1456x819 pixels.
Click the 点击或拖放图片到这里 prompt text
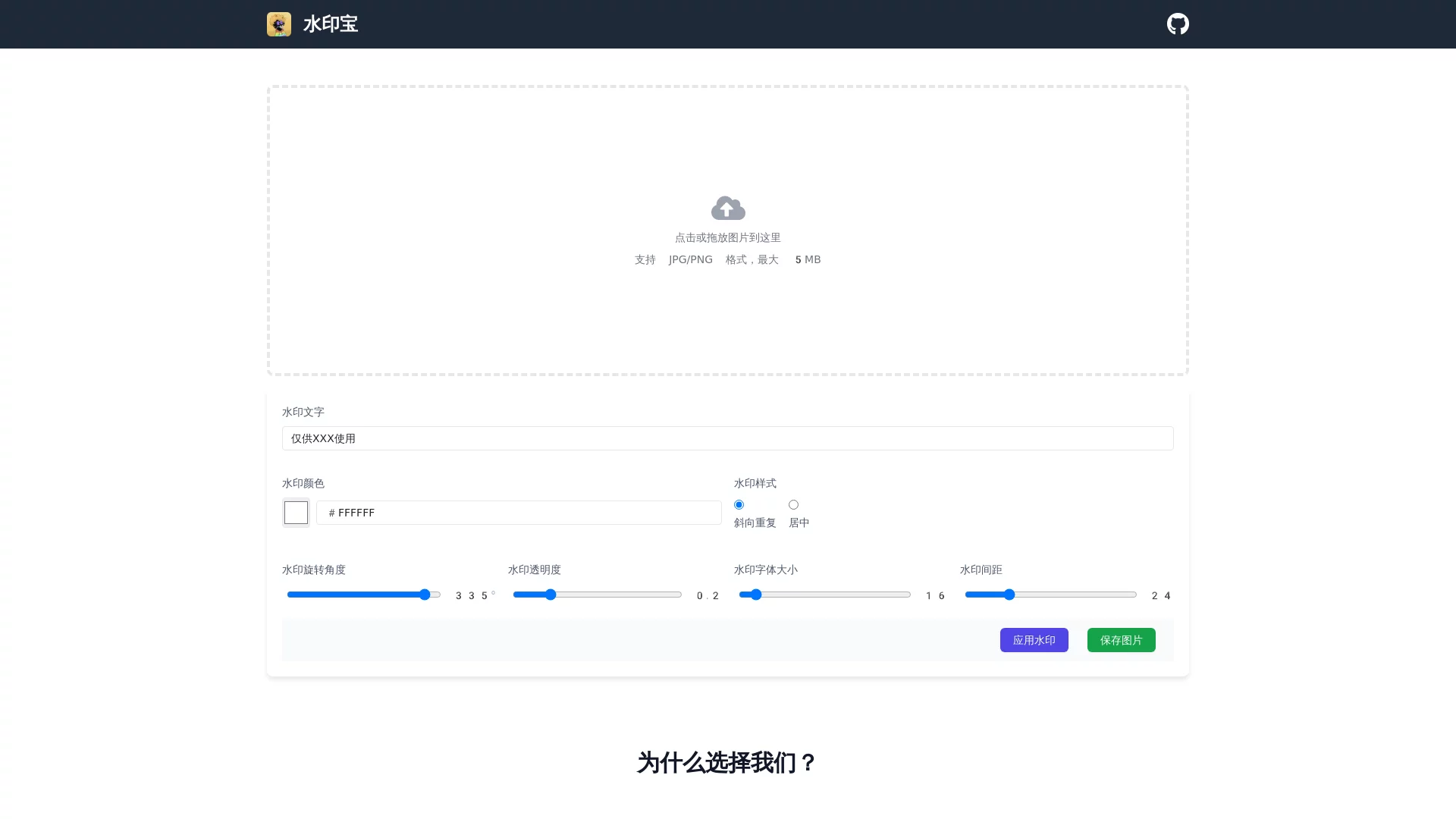pyautogui.click(x=727, y=237)
